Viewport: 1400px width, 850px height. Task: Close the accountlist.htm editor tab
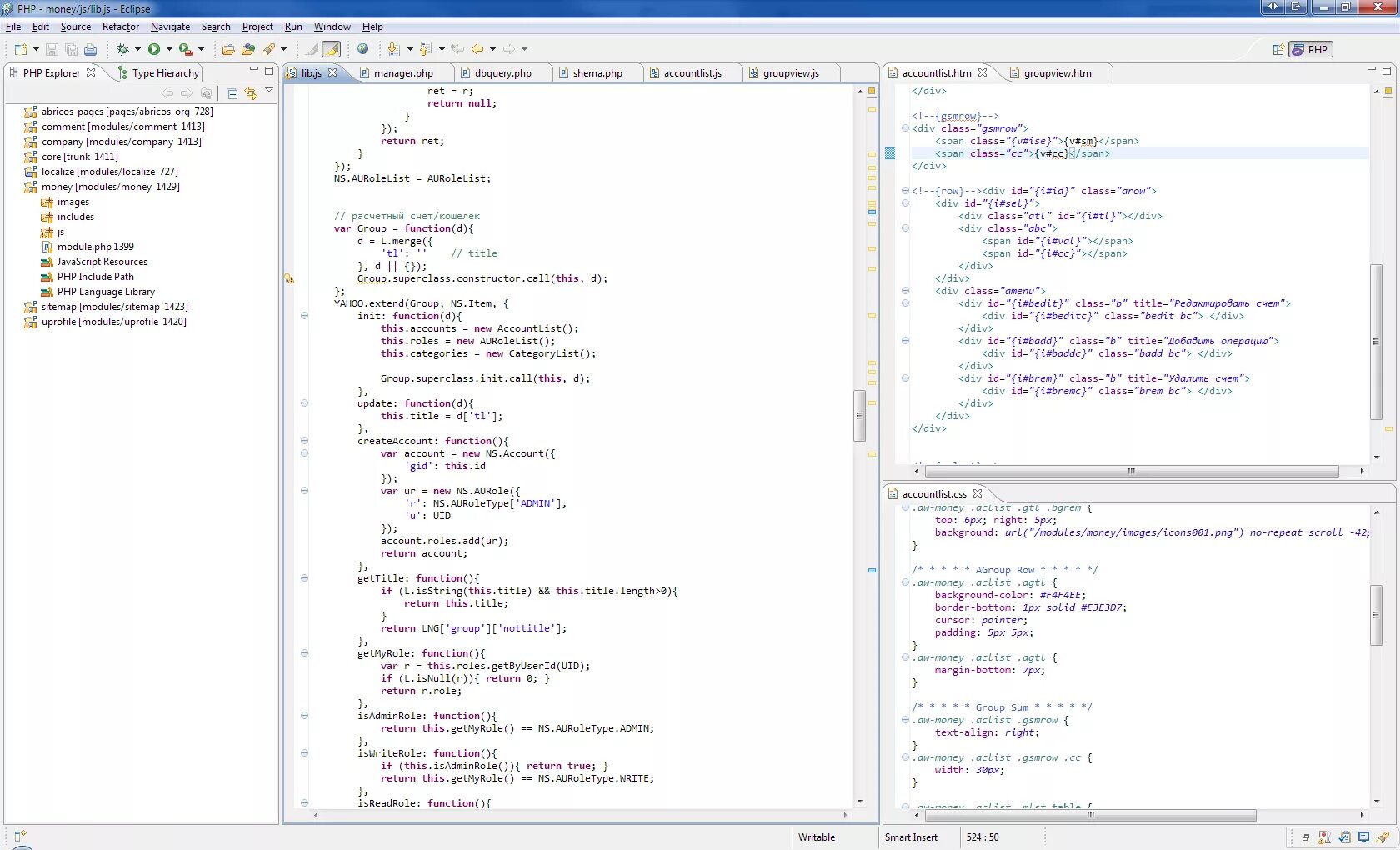click(982, 72)
